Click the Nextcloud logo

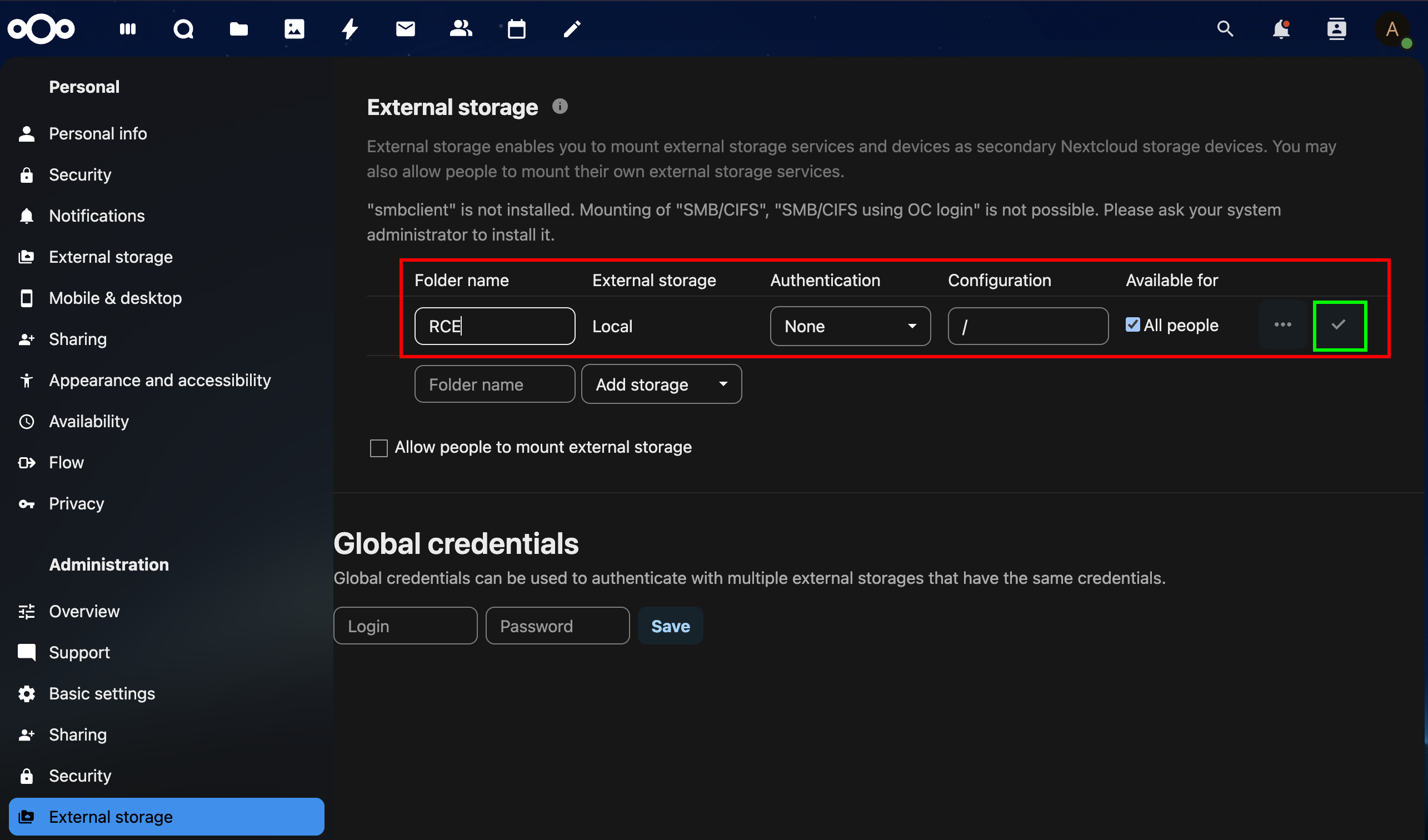tap(41, 29)
